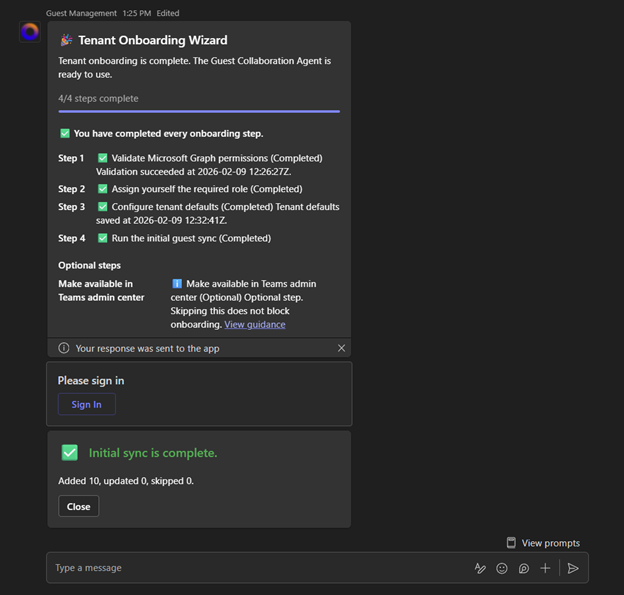The height and width of the screenshot is (595, 624).
Task: Click the Guest Management sender name
Action: pyautogui.click(x=80, y=12)
